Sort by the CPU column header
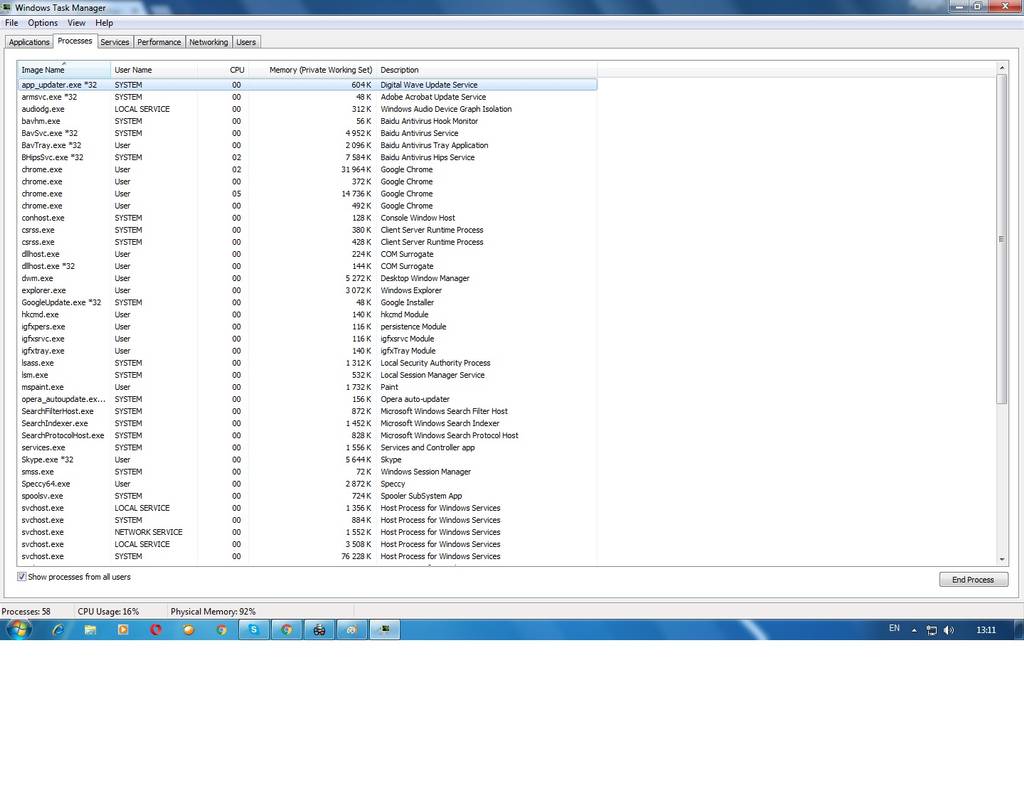The image size is (1024, 792). [223, 70]
